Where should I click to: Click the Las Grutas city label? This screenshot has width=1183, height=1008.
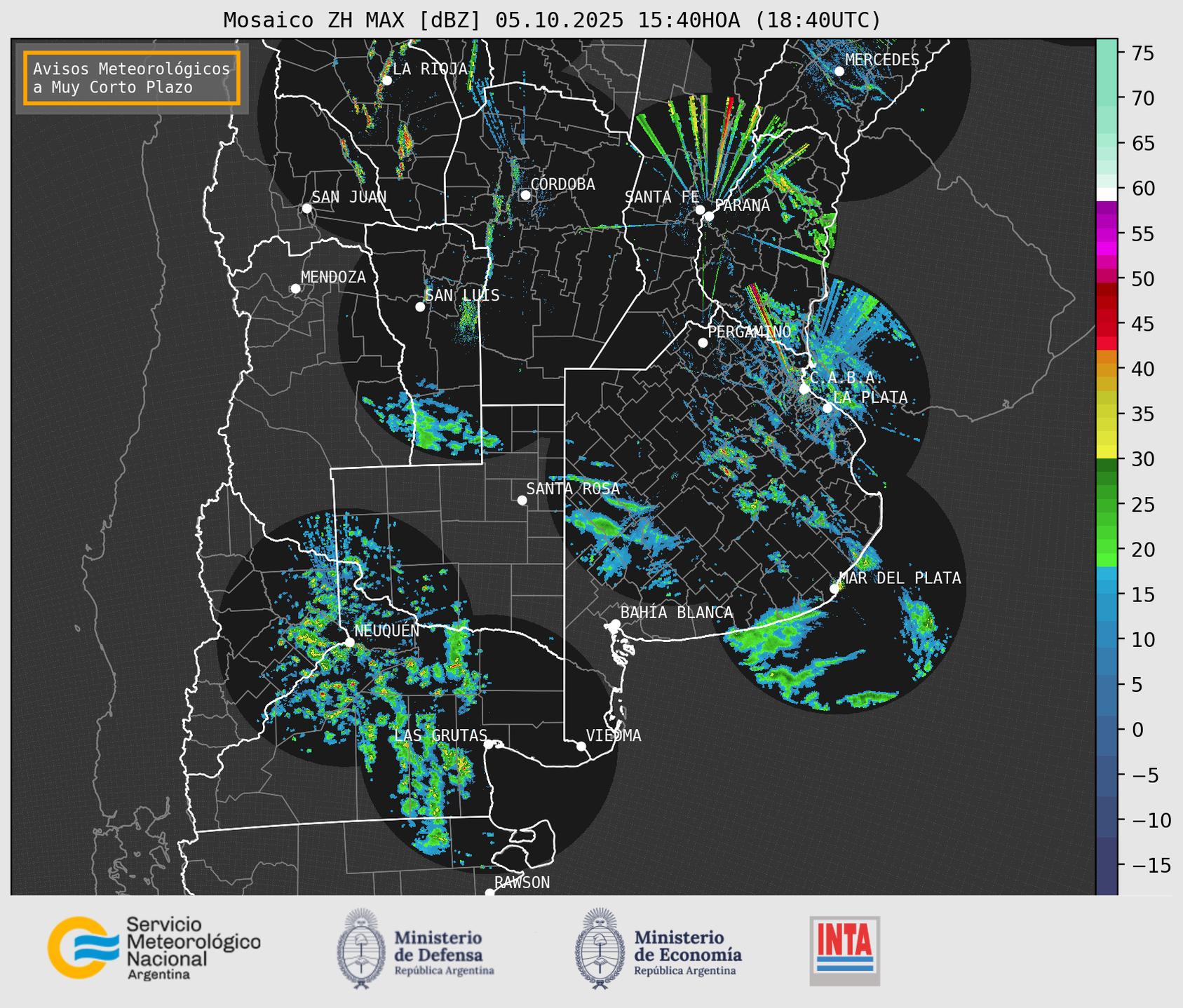(440, 735)
